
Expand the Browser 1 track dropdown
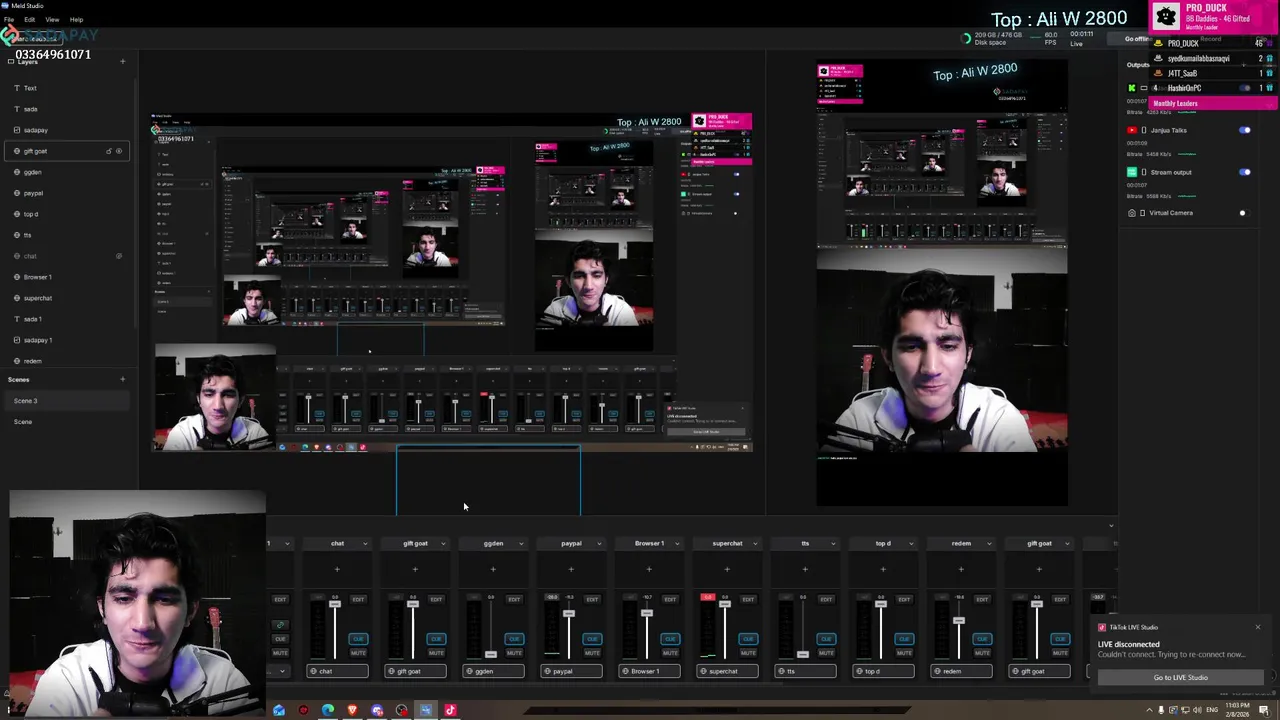[677, 544]
